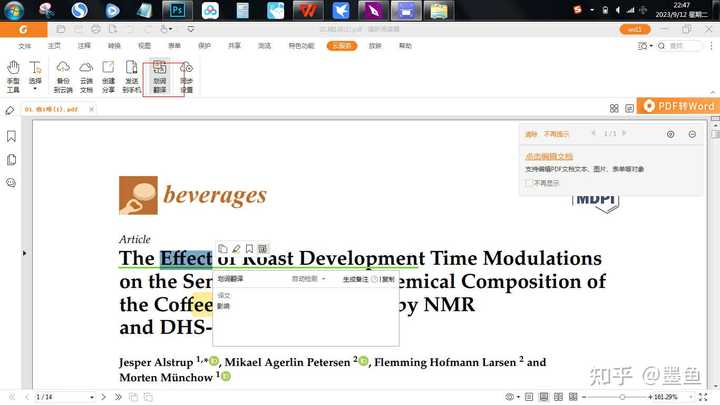Click the PDF转Word button

pyautogui.click(x=678, y=106)
